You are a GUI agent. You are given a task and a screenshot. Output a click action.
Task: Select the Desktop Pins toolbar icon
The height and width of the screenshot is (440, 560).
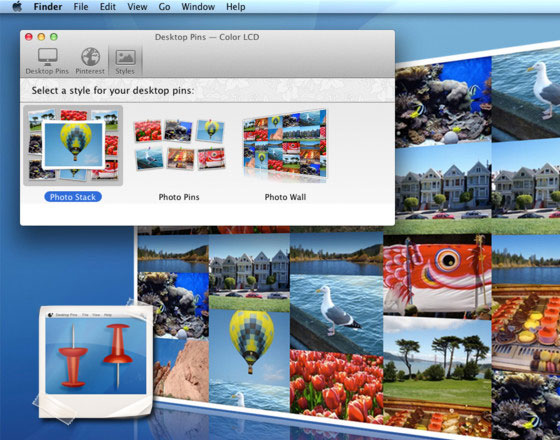click(x=47, y=61)
